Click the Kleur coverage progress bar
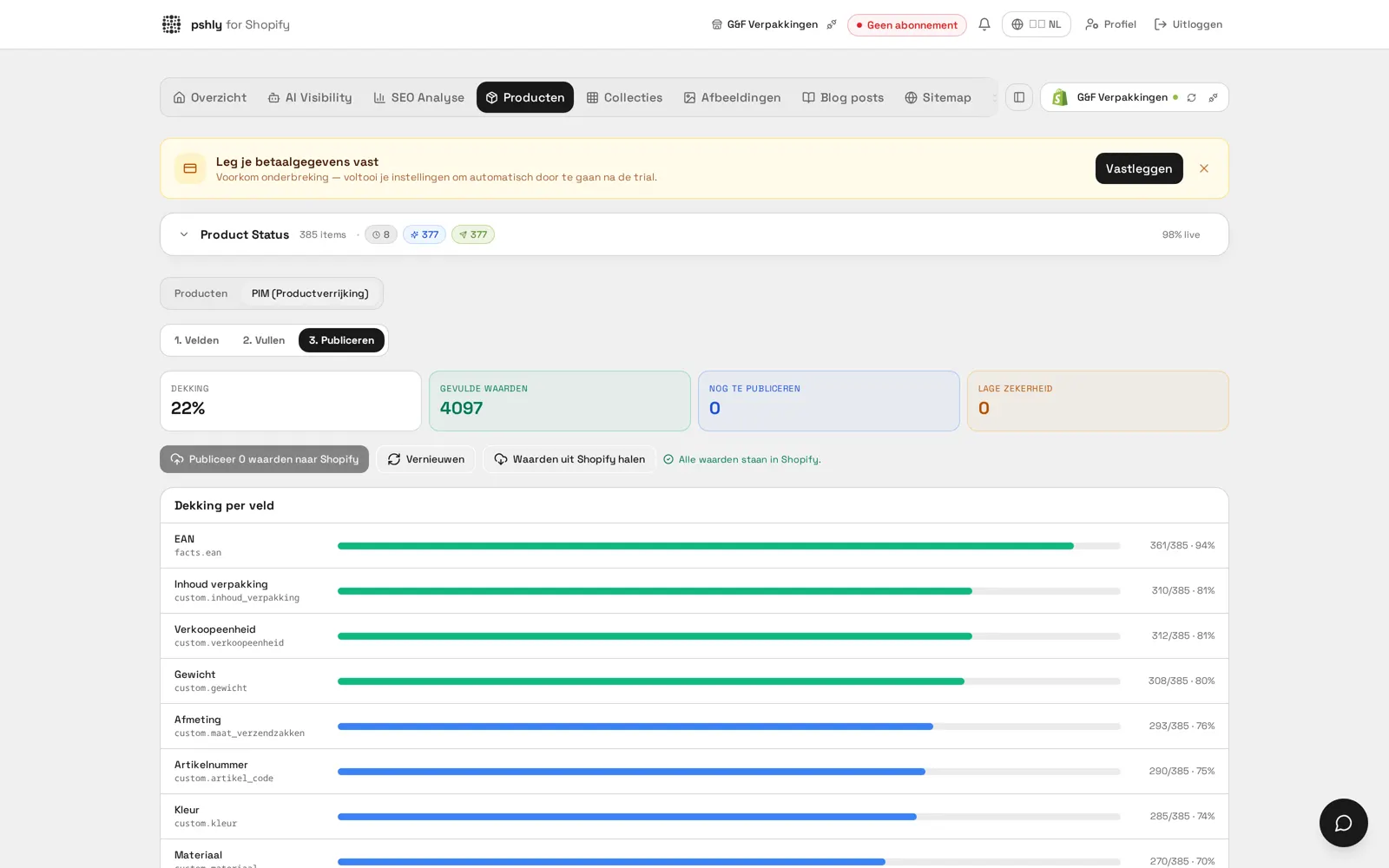 pyautogui.click(x=729, y=817)
